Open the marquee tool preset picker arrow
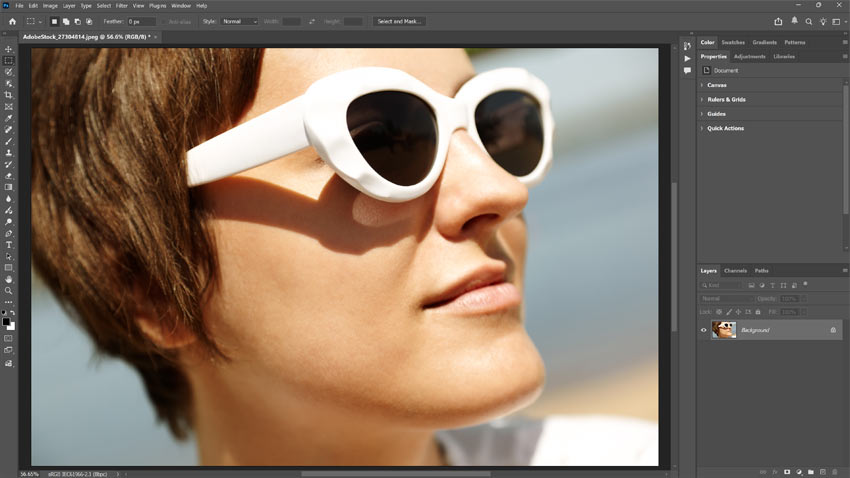The width and height of the screenshot is (850, 478). coord(40,22)
